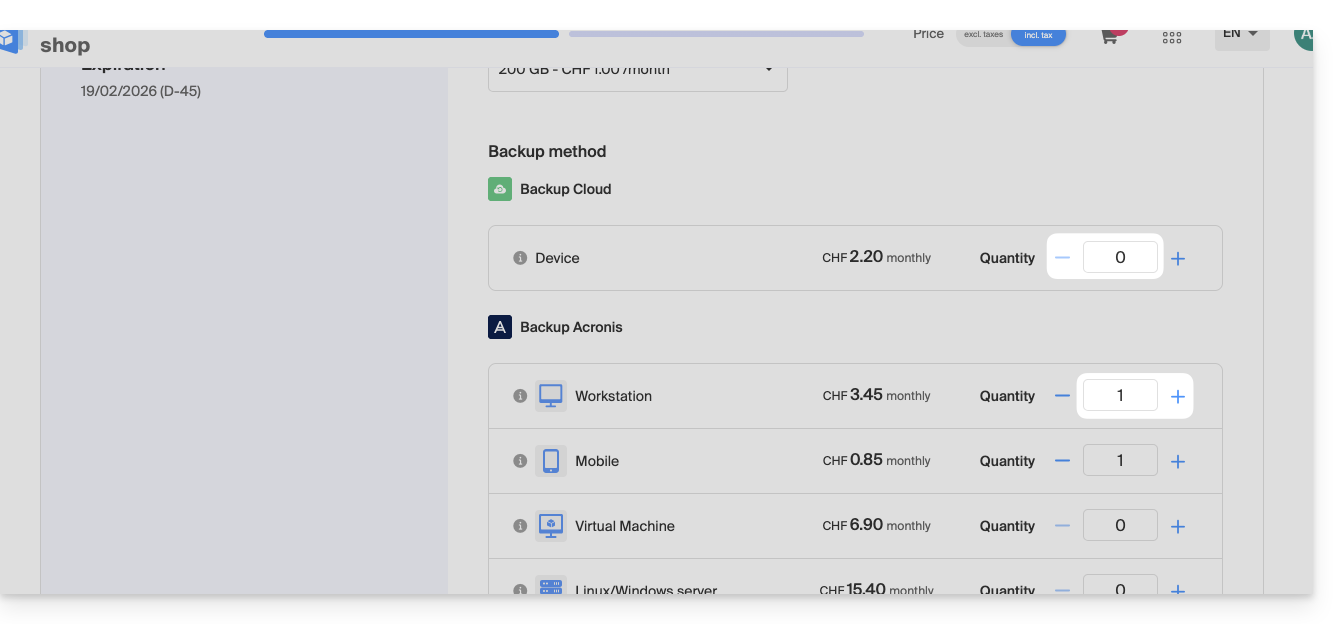Decrease Workstation quantity with minus
The height and width of the screenshot is (624, 1343).
pyautogui.click(x=1062, y=396)
